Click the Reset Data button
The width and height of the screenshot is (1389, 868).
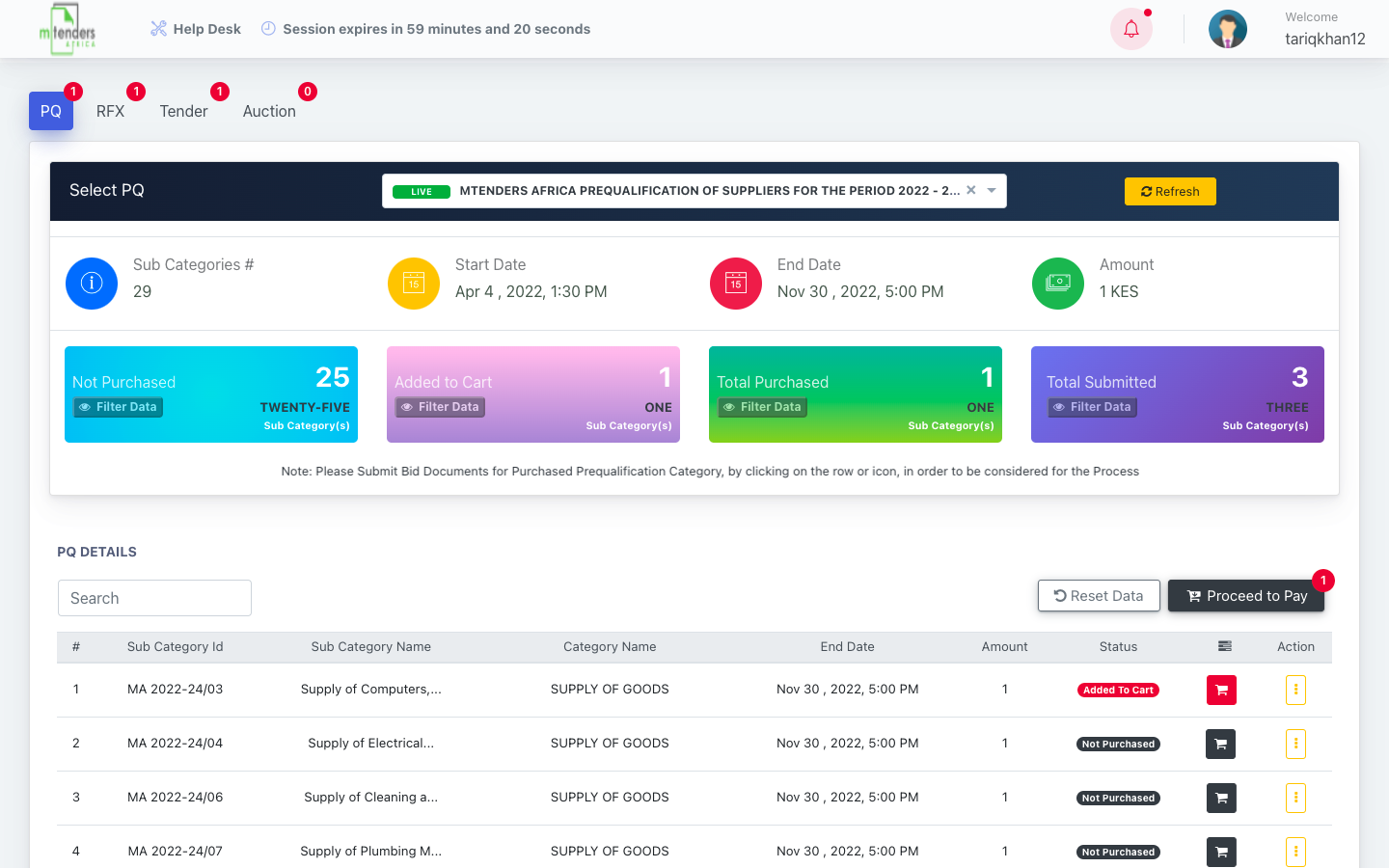tap(1099, 596)
